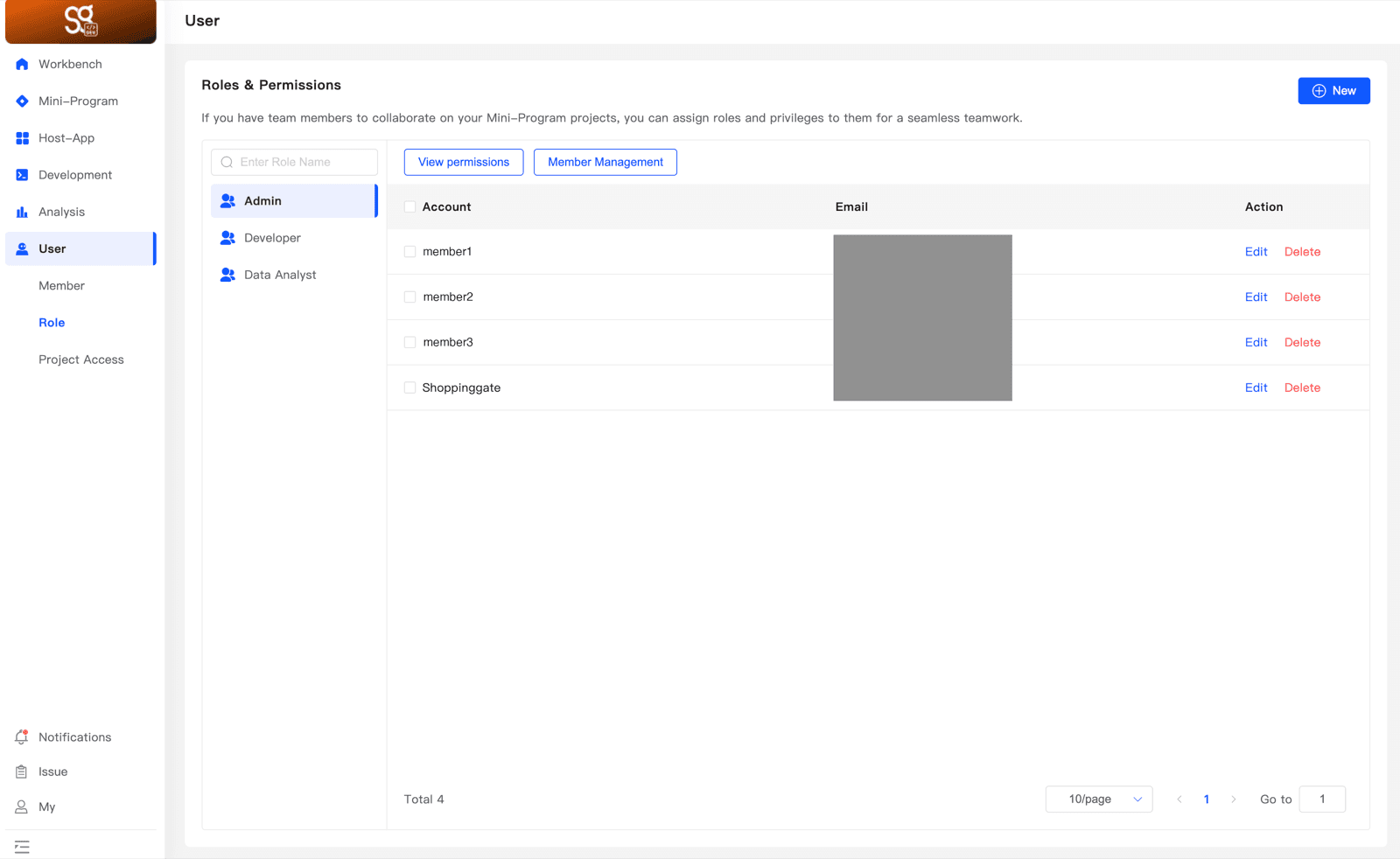Image resolution: width=1400 pixels, height=859 pixels.
Task: Click the Admin role group icon
Action: tap(227, 200)
